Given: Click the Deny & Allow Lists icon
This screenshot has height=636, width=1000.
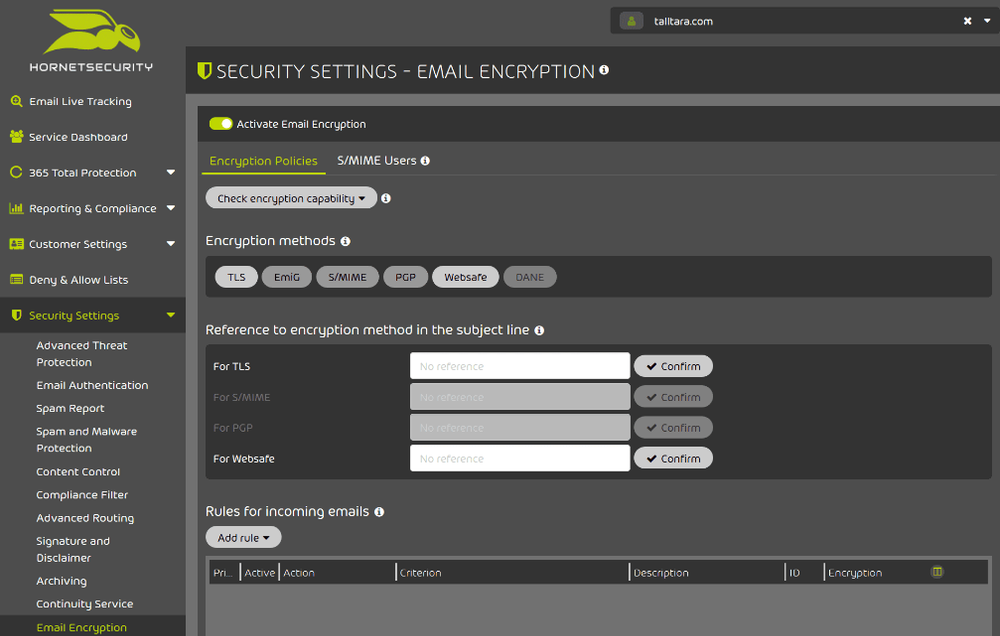Looking at the screenshot, I should (17, 279).
